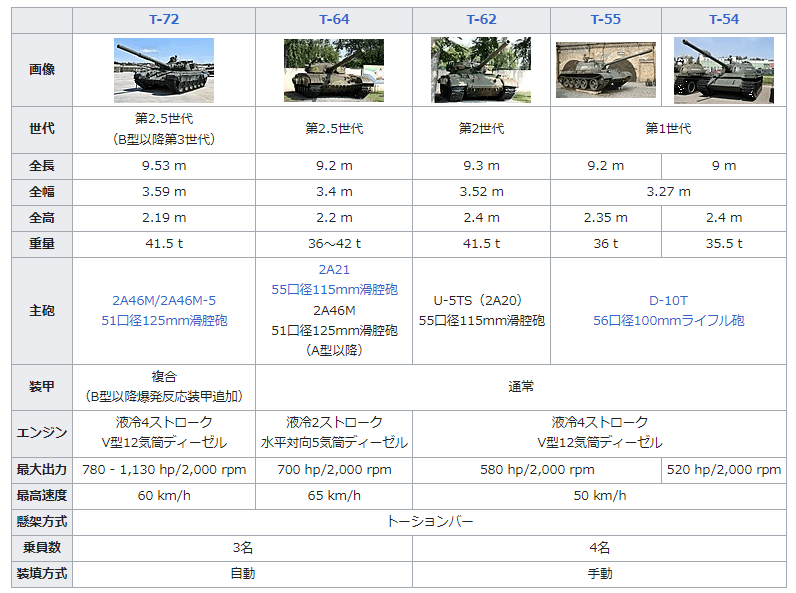Open the 2A21 main gun link
The width and height of the screenshot is (796, 593).
334,270
